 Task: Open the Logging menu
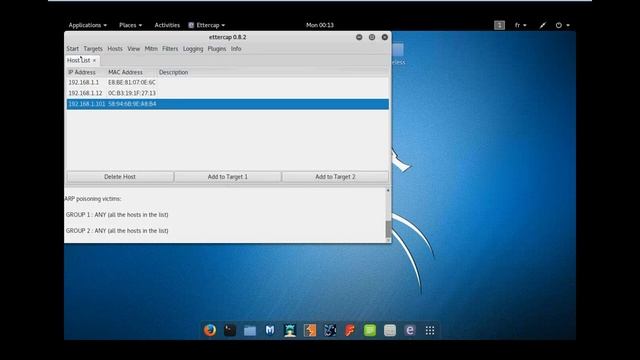pyautogui.click(x=193, y=49)
